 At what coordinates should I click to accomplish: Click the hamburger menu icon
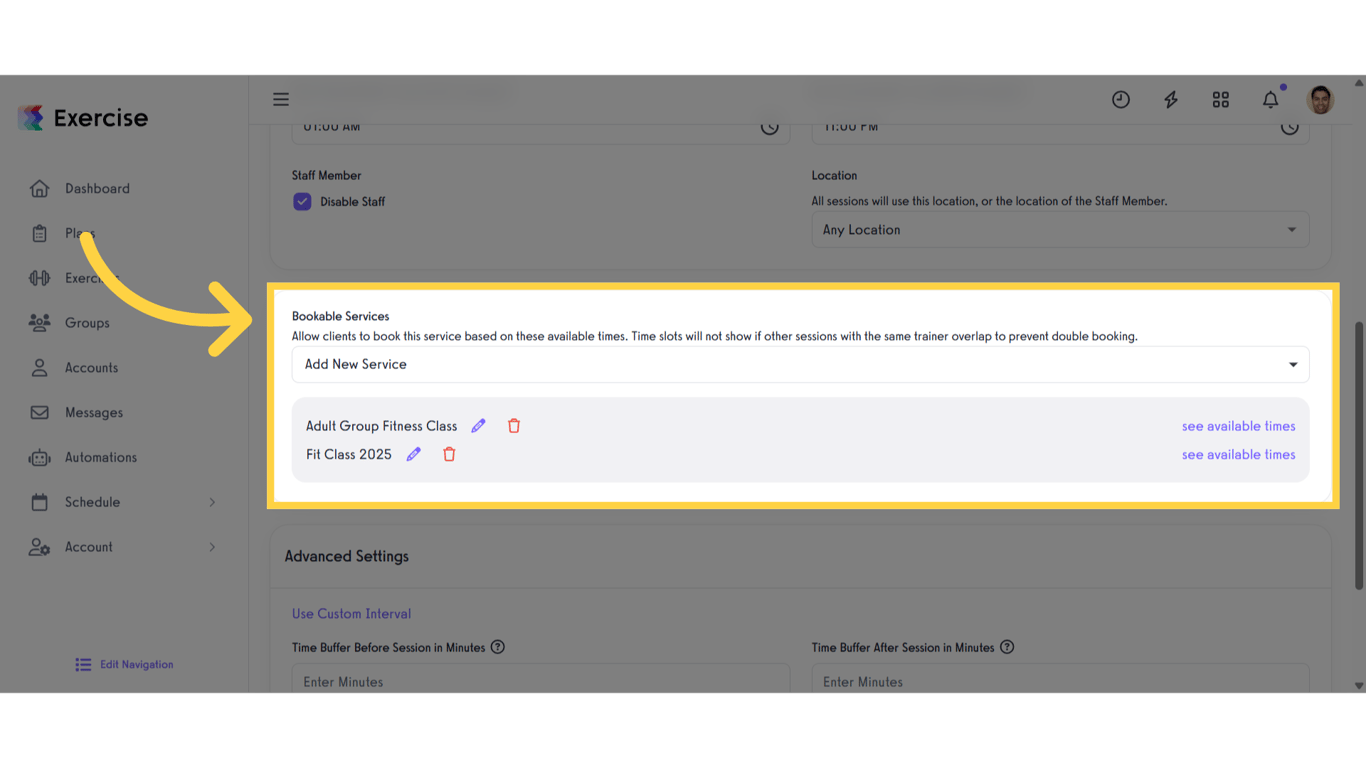pos(281,99)
